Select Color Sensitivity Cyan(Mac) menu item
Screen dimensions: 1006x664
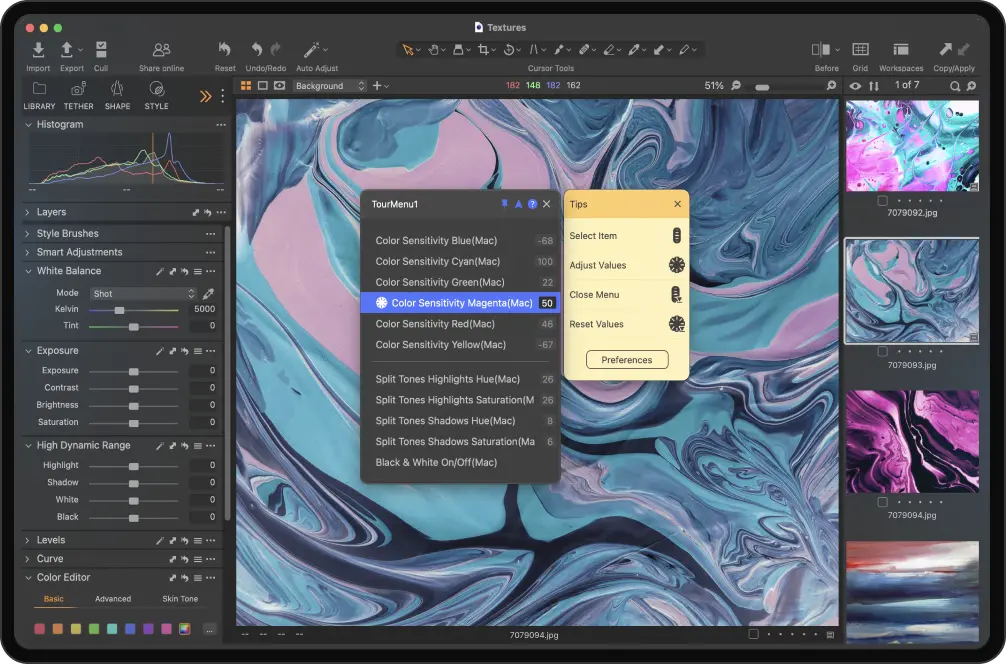(460, 261)
